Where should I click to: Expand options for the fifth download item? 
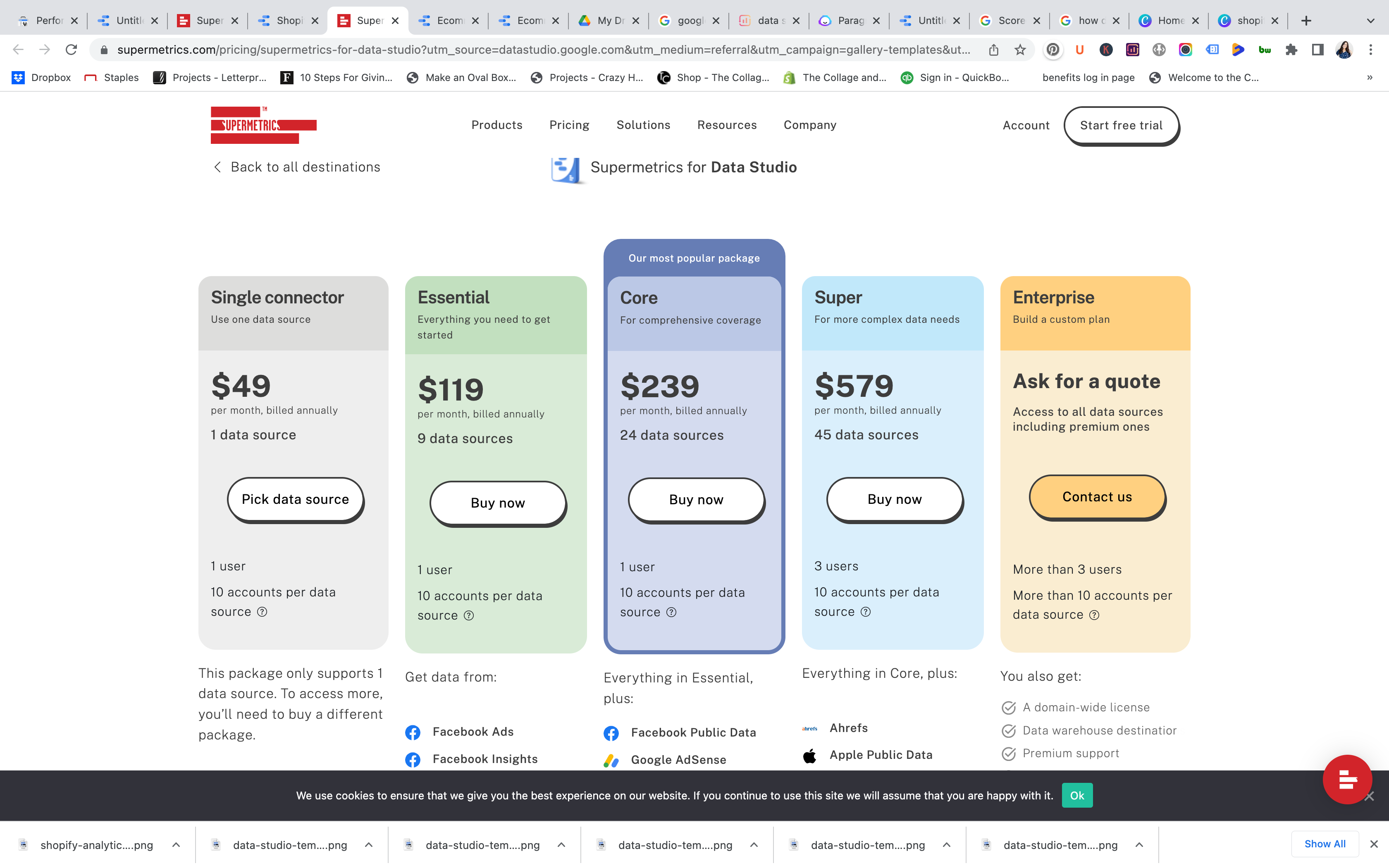[947, 845]
